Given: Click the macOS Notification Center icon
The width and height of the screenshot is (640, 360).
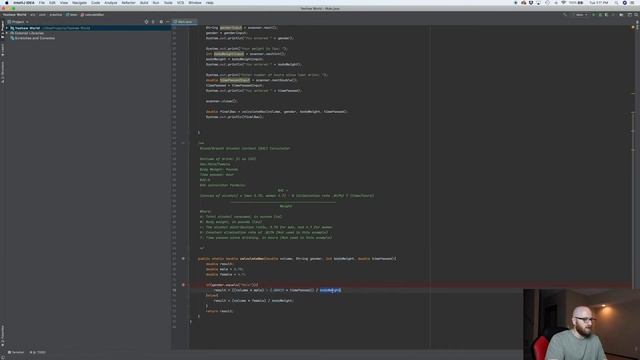Looking at the screenshot, I should coord(633,2).
